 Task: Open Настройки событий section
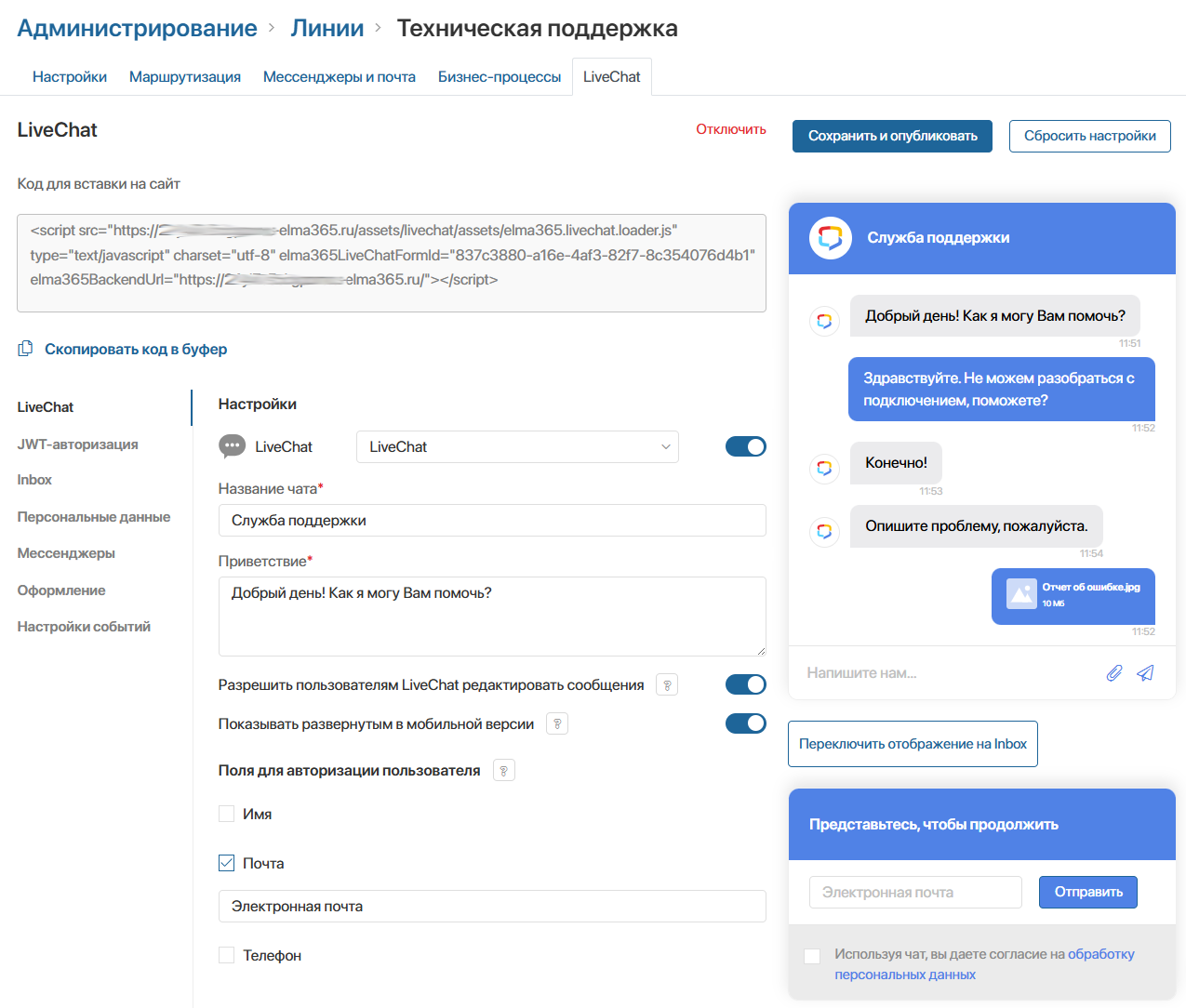[84, 627]
